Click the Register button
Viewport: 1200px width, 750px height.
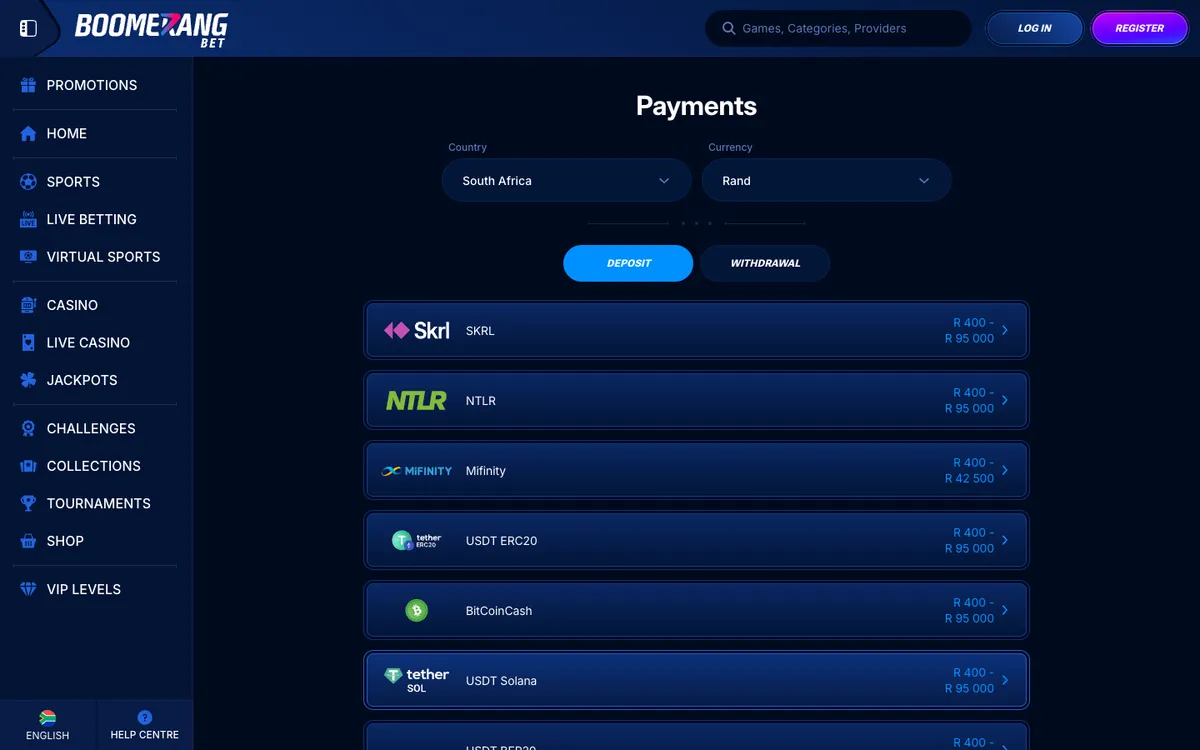pos(1139,28)
